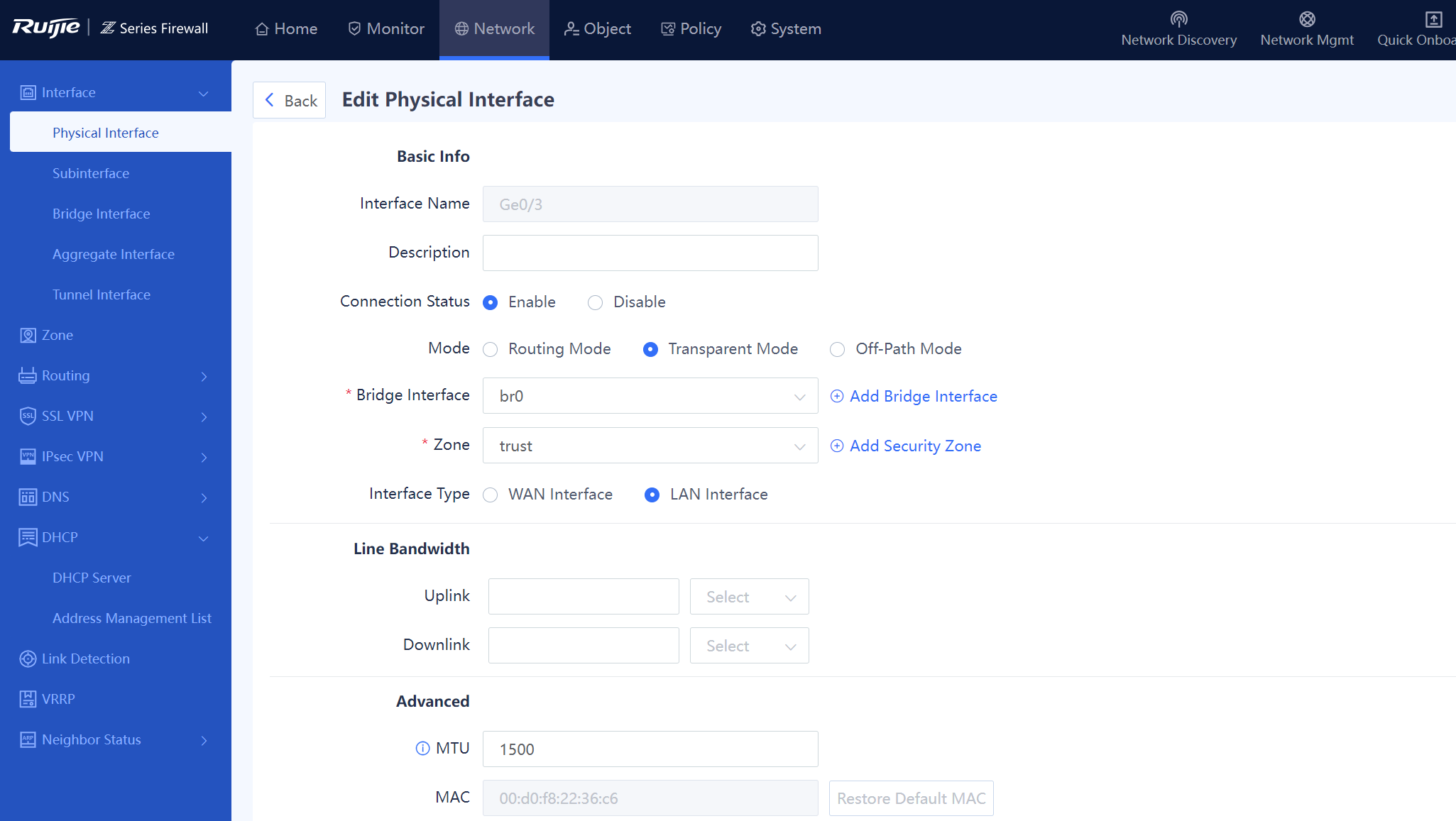Open the Uplink unit Select dropdown
The height and width of the screenshot is (821, 1456).
point(750,596)
